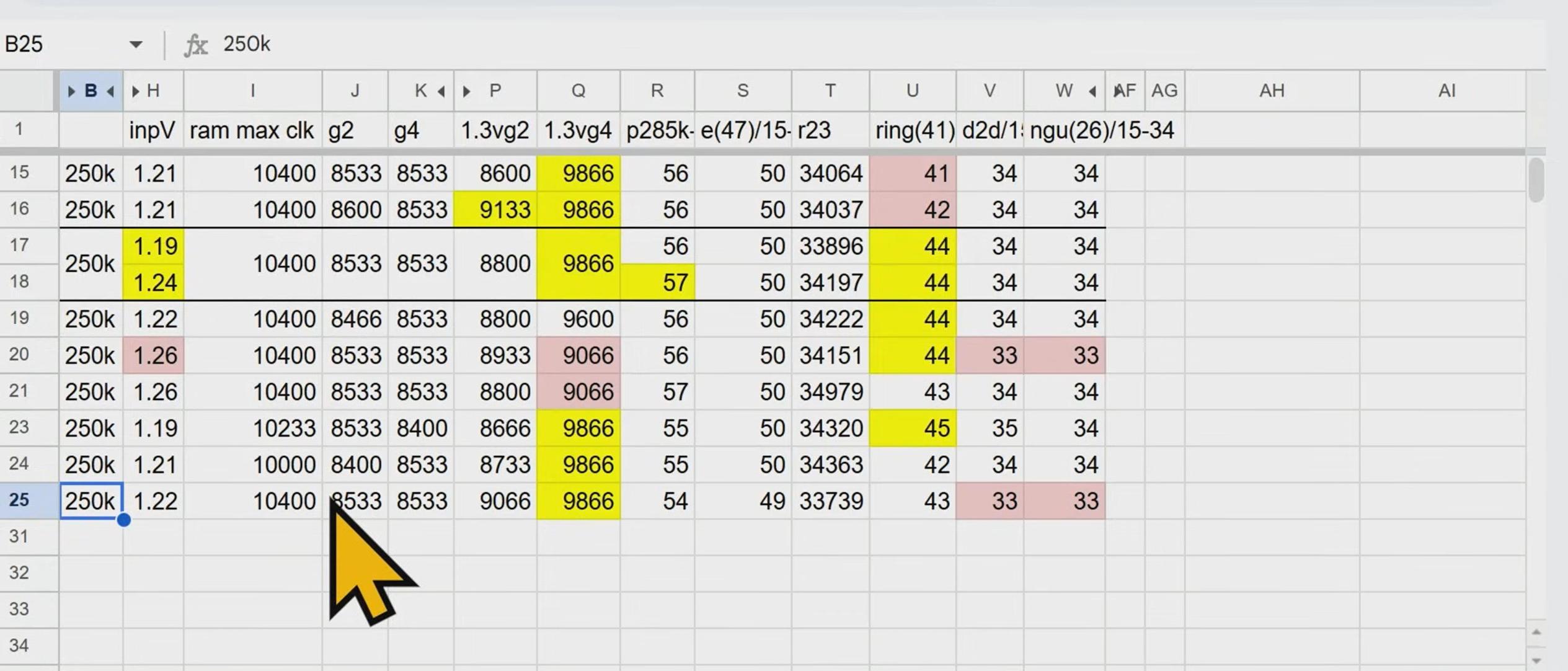The image size is (1568, 671).
Task: Select the column AH header
Action: tap(1271, 91)
